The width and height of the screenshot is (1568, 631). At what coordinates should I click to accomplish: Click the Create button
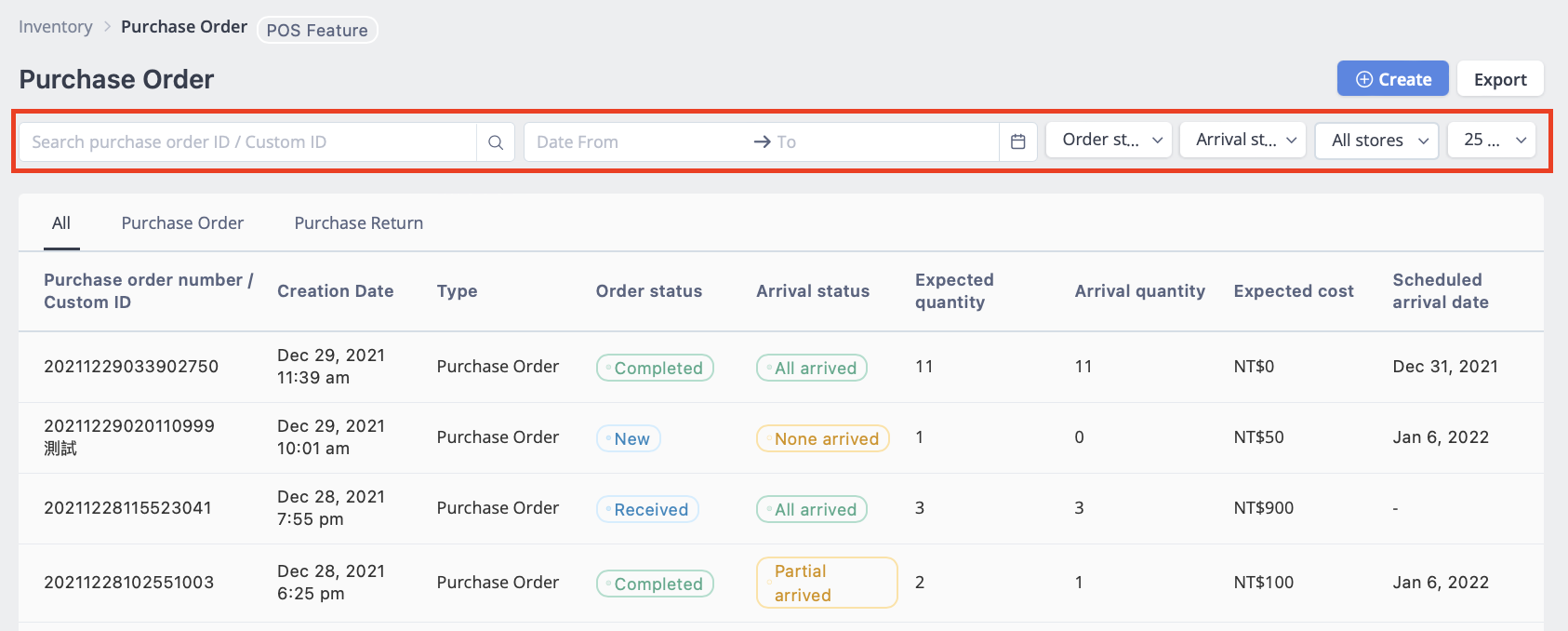tap(1393, 79)
